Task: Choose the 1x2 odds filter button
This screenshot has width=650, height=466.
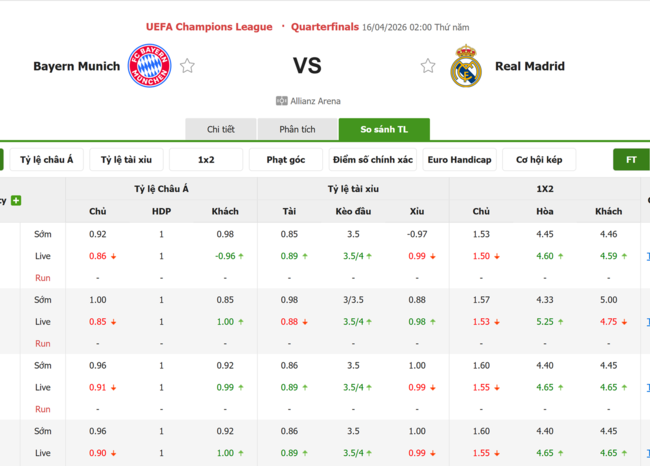Action: 206,160
